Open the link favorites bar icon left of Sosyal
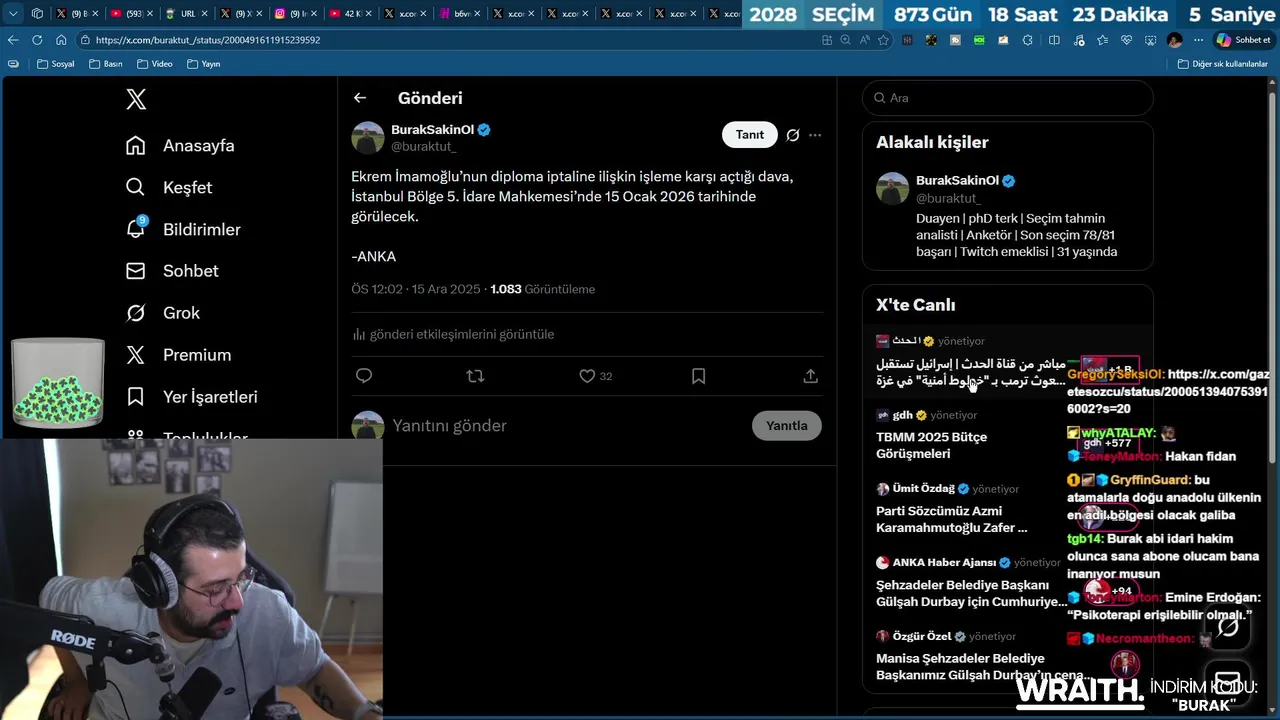 click(13, 64)
